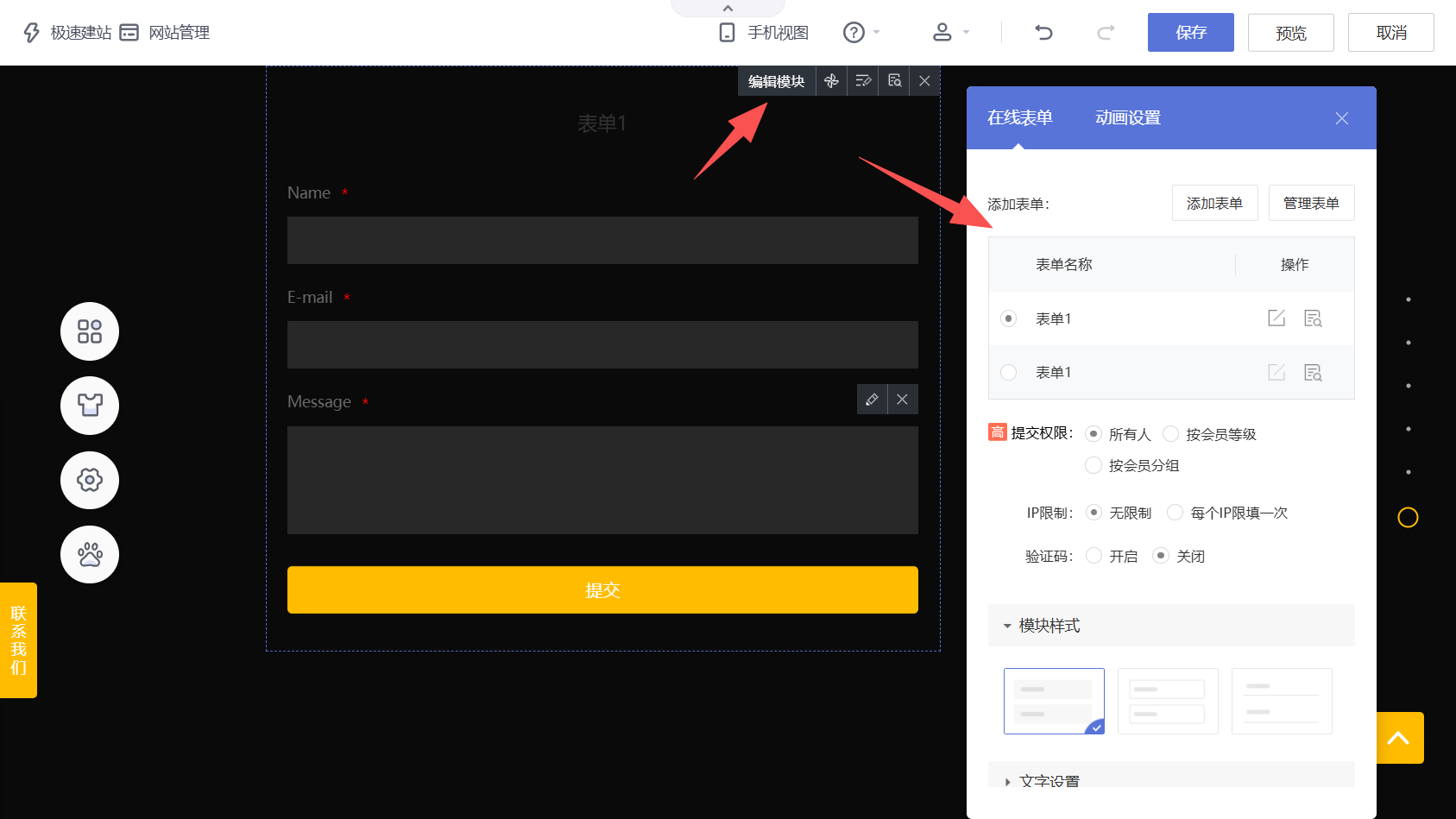Select 每个IP限填一次 radio option
Viewport: 1456px width, 819px height.
coord(1175,513)
